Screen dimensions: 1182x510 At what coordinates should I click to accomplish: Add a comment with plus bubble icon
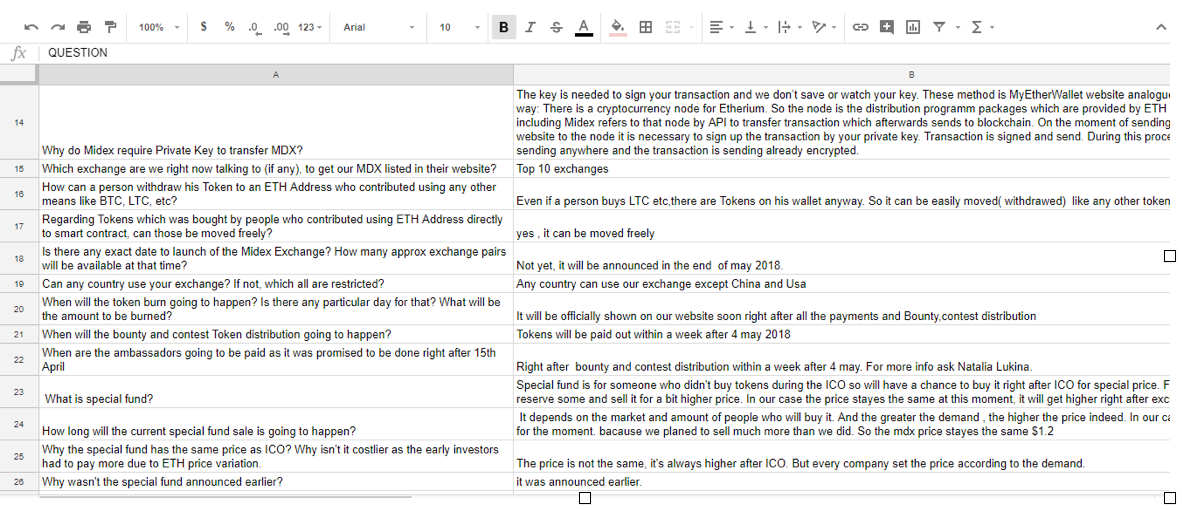pos(886,27)
